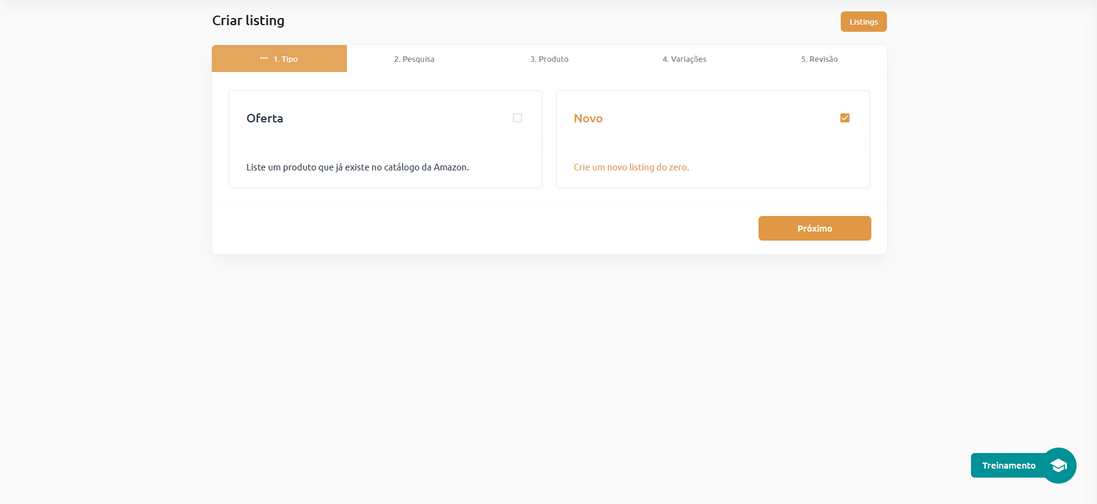Click the ellipsis icon in Tipo step
Screen dimensions: 1097x504
click(x=264, y=59)
